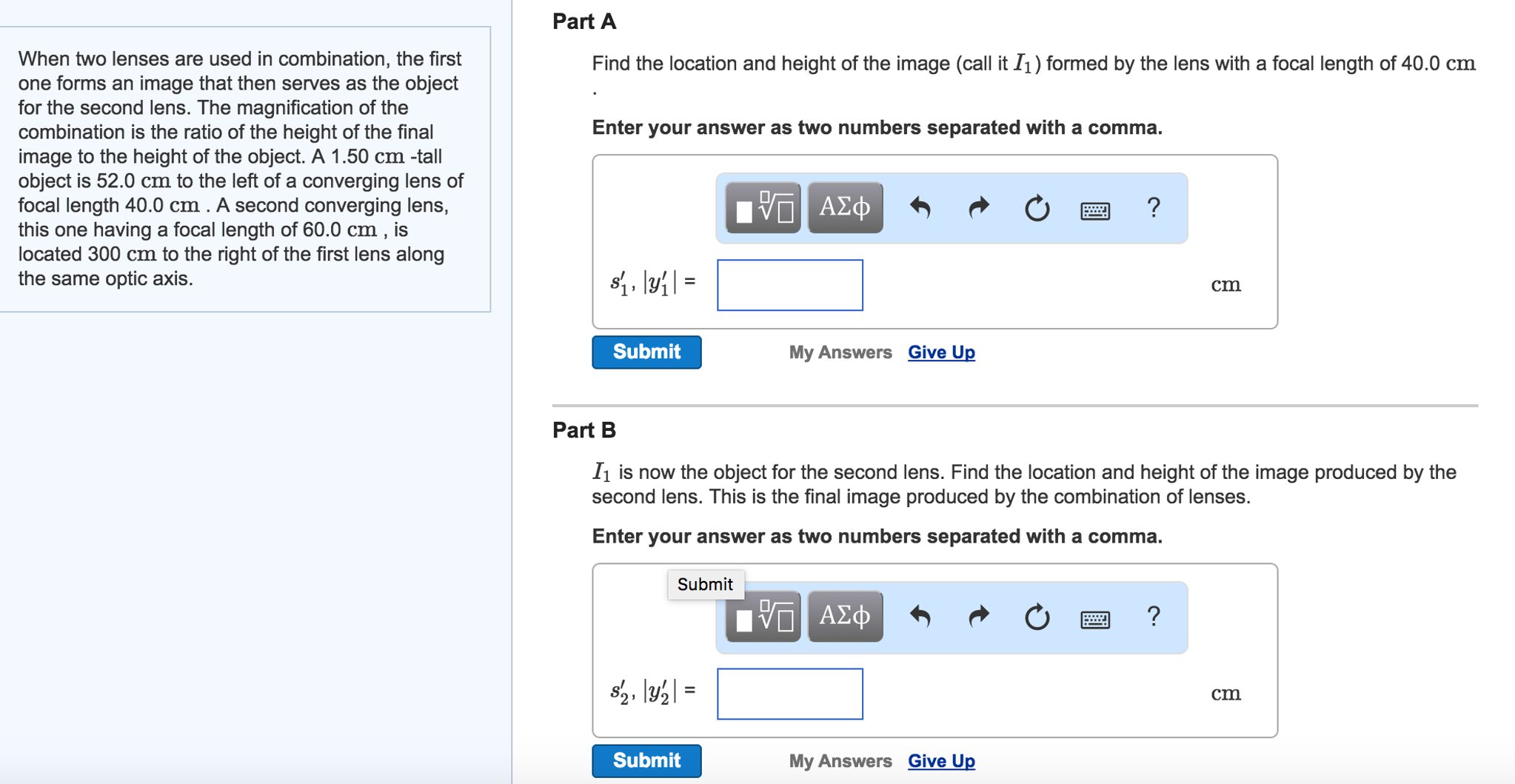
Task: Insert Greek symbols using ΑΣφ in Part A
Action: pyautogui.click(x=843, y=208)
